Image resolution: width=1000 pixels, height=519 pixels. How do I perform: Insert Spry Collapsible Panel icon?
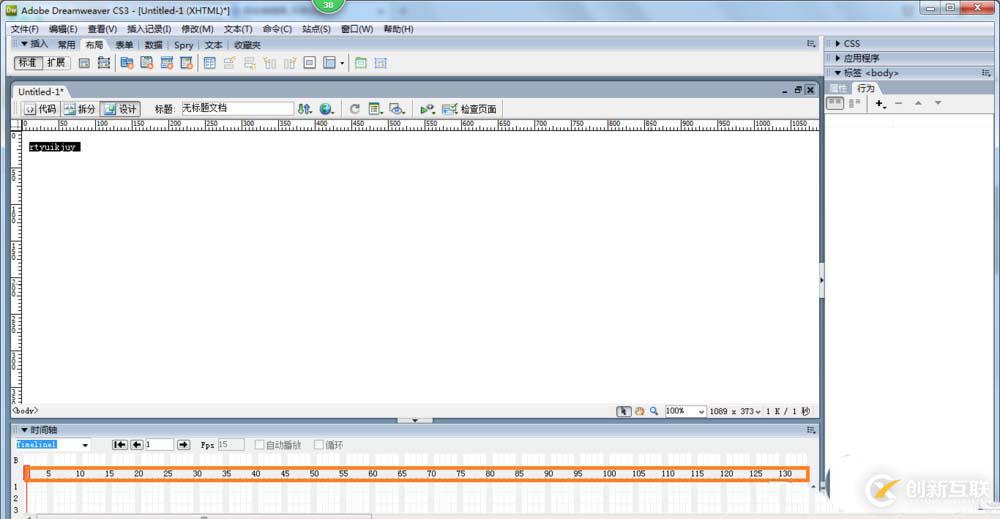pos(186,63)
